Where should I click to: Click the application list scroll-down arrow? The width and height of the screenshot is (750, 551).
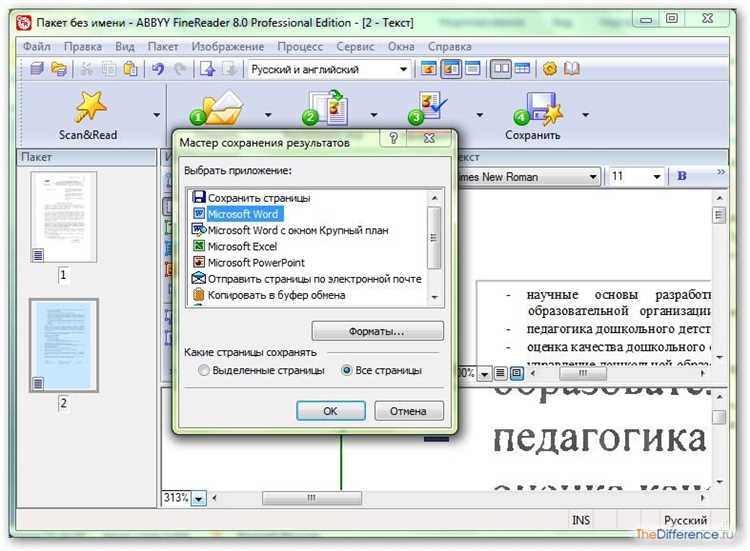[434, 297]
